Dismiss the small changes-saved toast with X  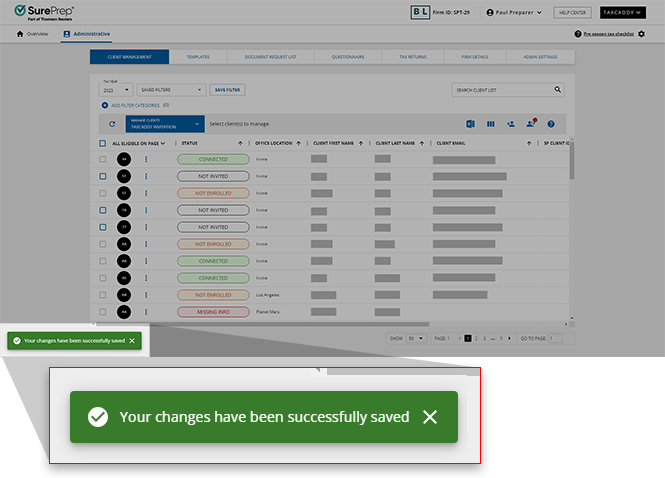(132, 341)
